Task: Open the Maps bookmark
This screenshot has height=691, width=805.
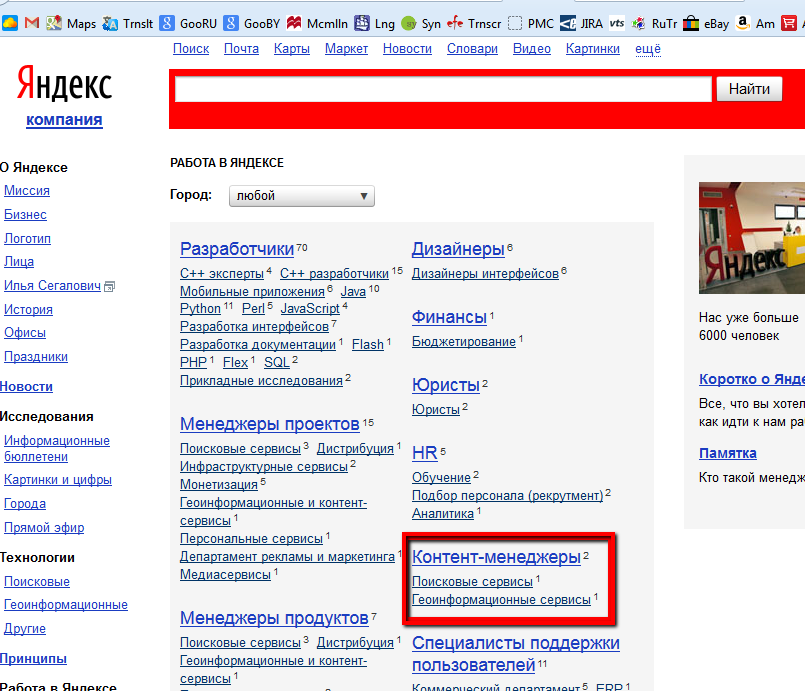Action: click(71, 22)
